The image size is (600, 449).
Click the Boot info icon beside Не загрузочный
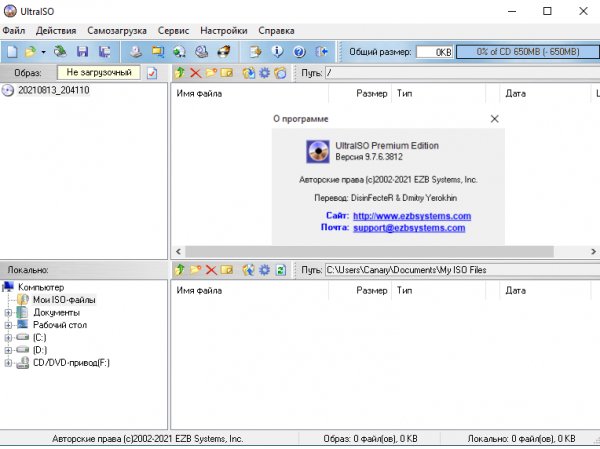[152, 73]
